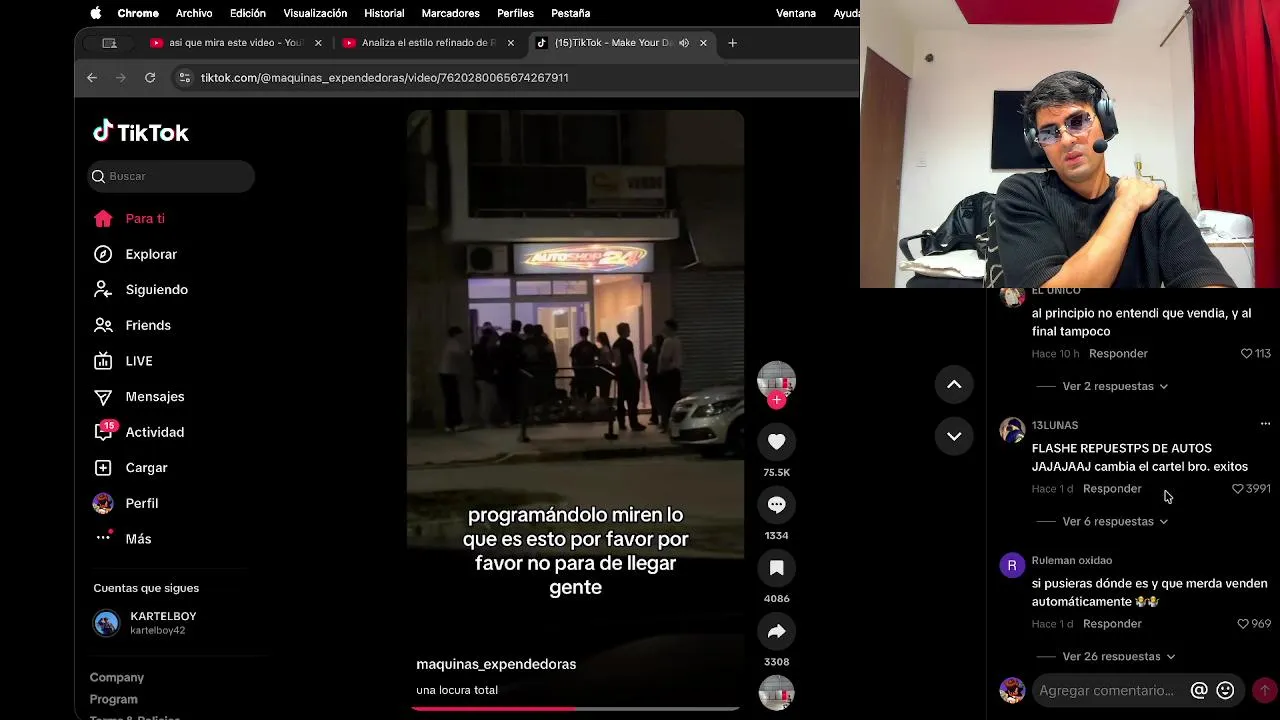This screenshot has height=720, width=1280.
Task: Expand Ver 26 respuestas replies
Action: (x=1118, y=656)
